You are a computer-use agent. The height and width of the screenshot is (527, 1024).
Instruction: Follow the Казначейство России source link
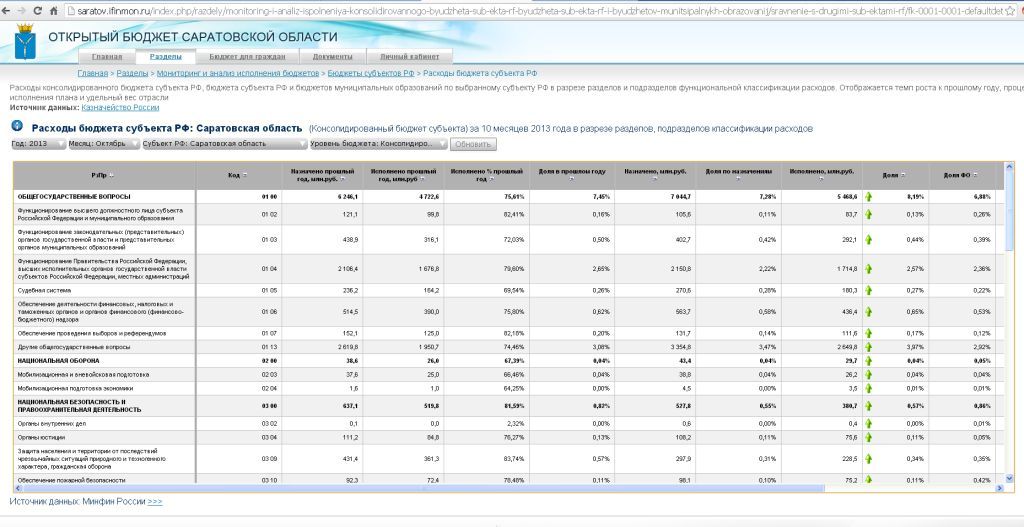coord(120,107)
